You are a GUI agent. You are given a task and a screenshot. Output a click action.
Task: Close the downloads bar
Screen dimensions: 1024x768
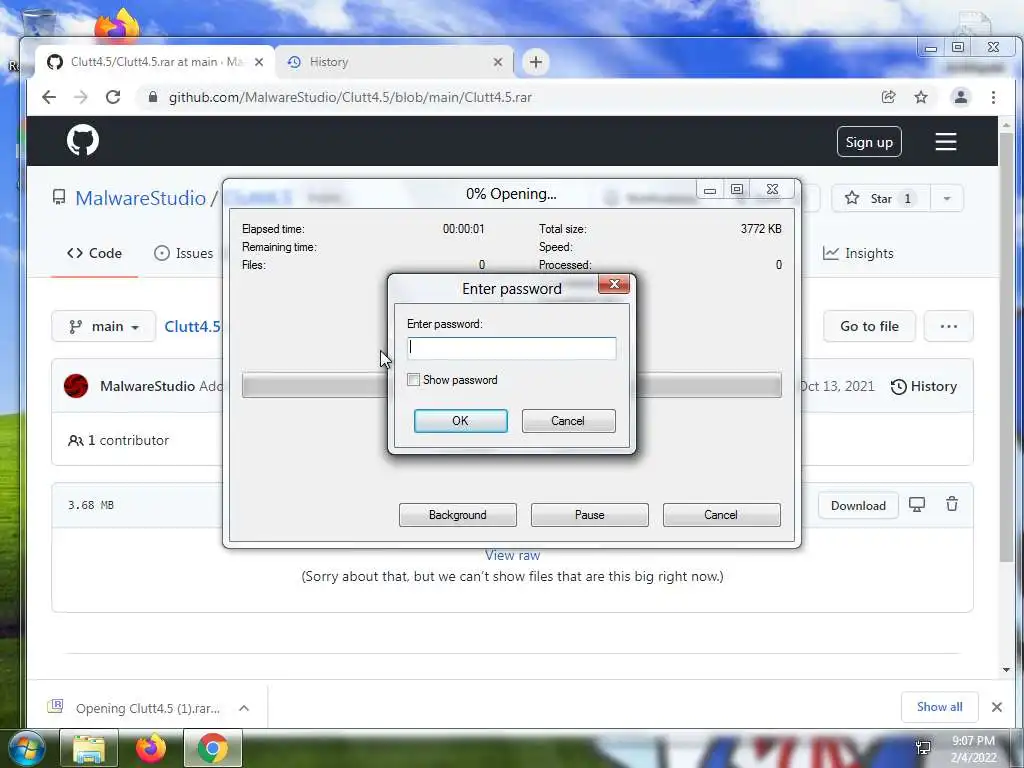click(x=997, y=707)
